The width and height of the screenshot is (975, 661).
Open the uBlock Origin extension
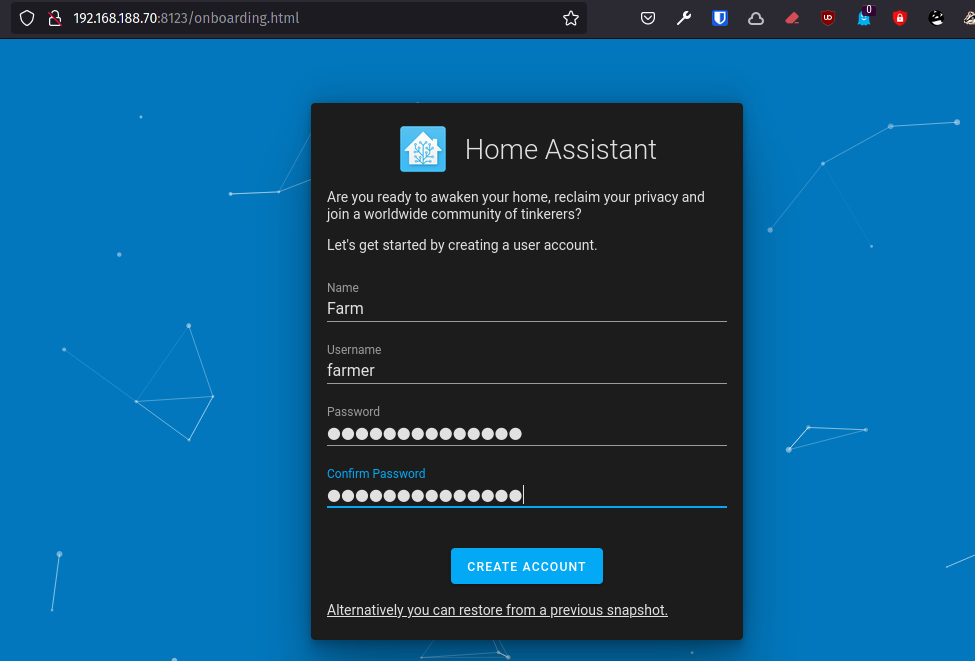[x=828, y=18]
